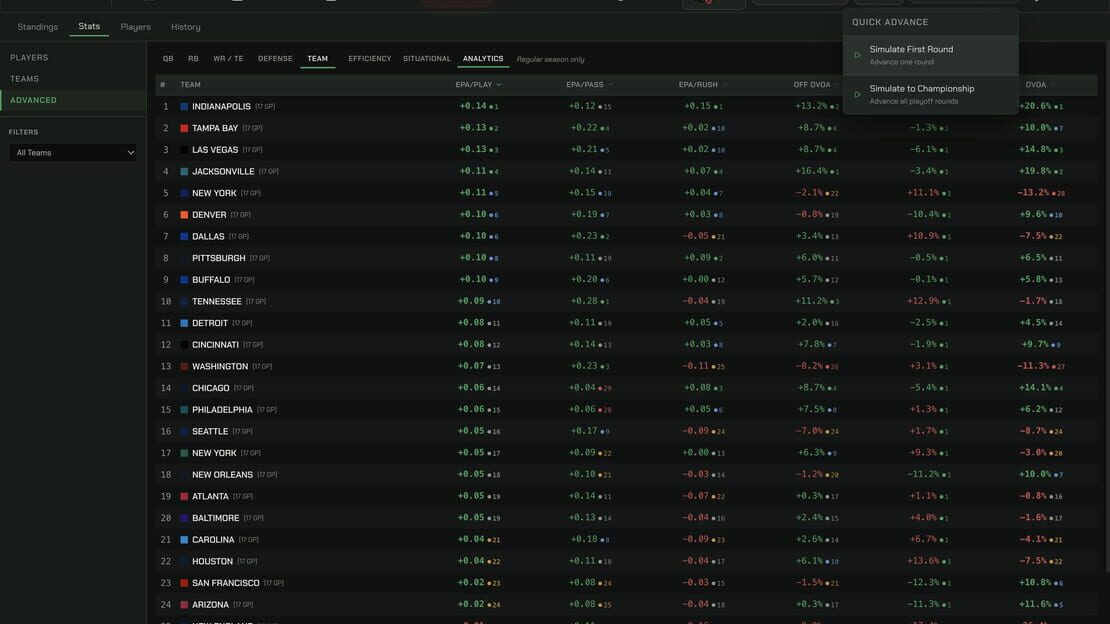Click Indianapolis team color square

coord(184,107)
